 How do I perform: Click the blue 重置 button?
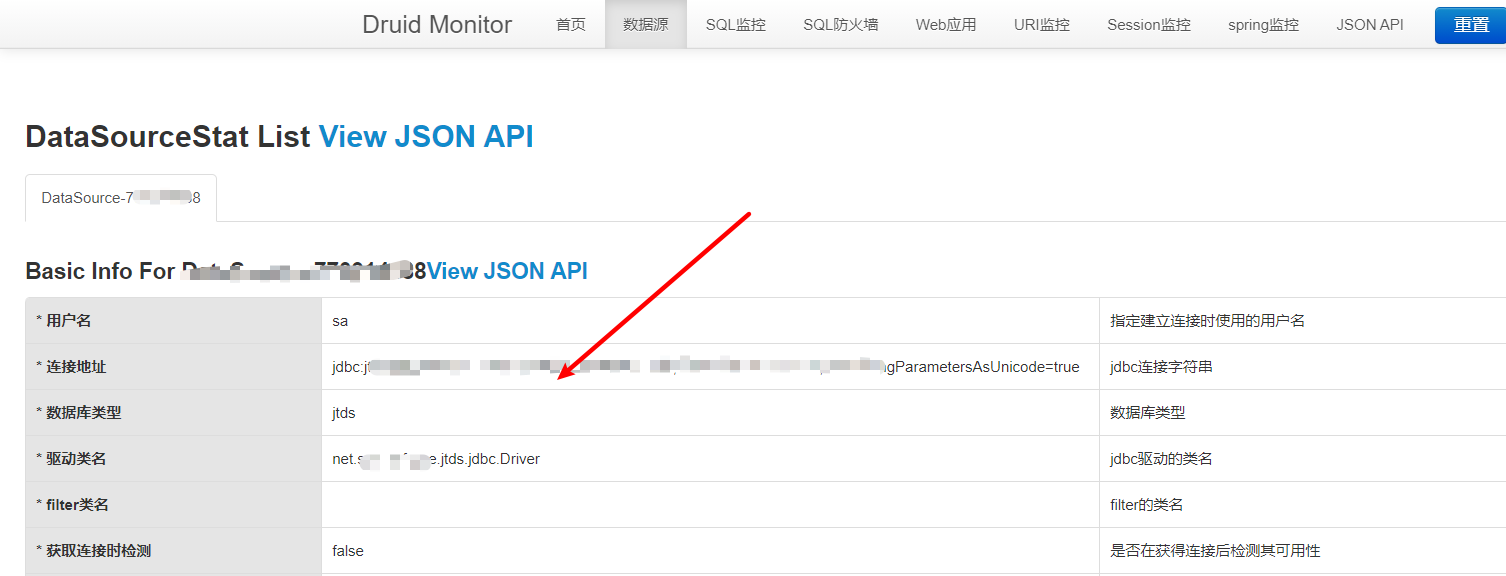tap(1470, 25)
